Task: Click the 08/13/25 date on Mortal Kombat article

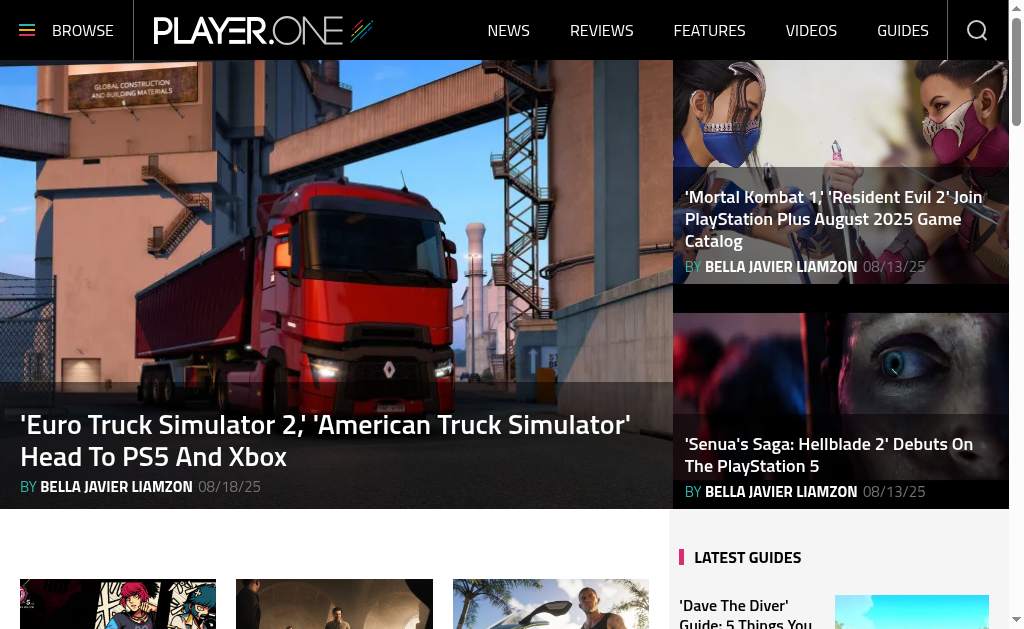Action: coord(894,266)
